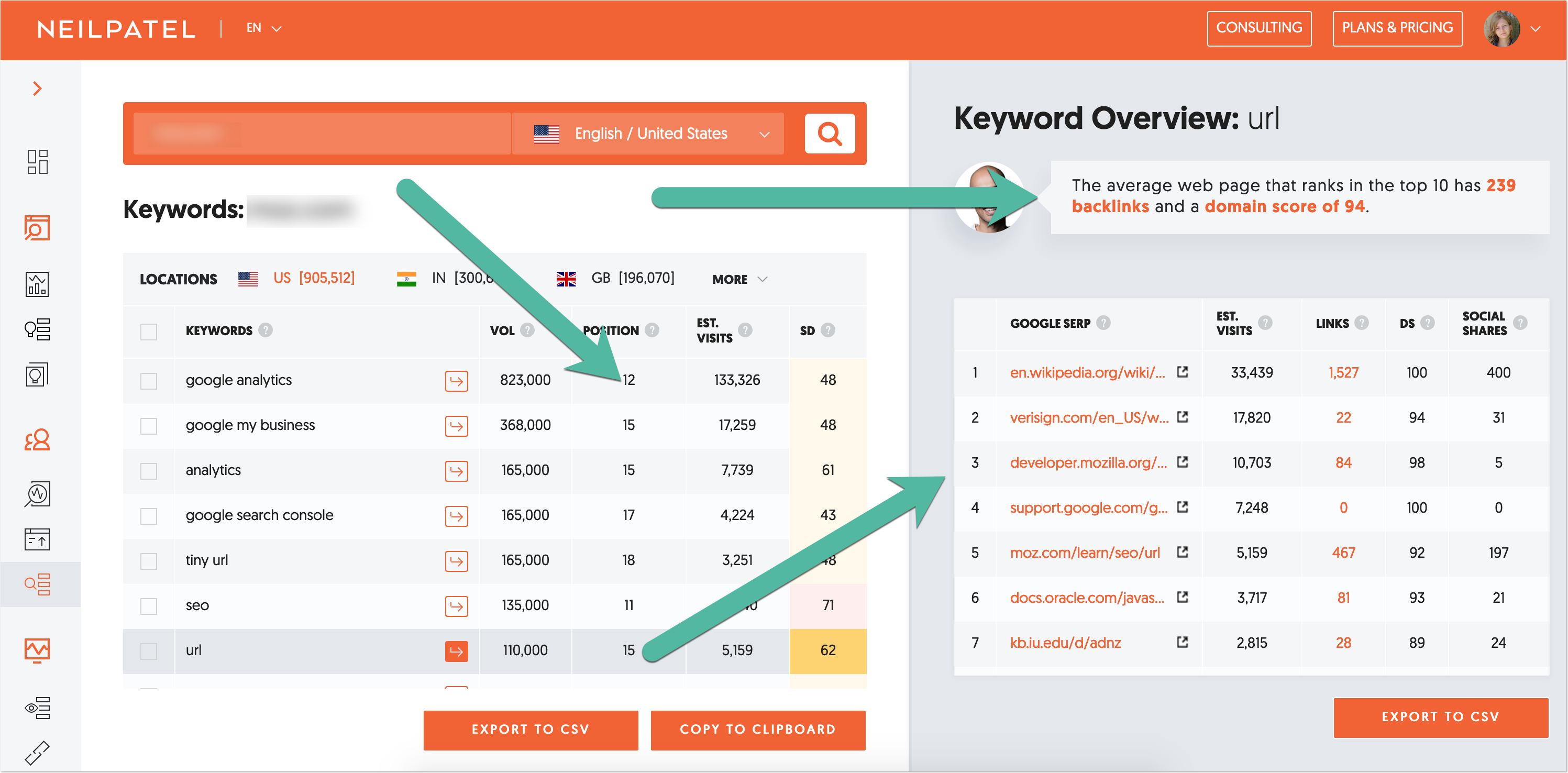Open the rank tracking line chart icon
The image size is (1568, 773).
(x=37, y=650)
